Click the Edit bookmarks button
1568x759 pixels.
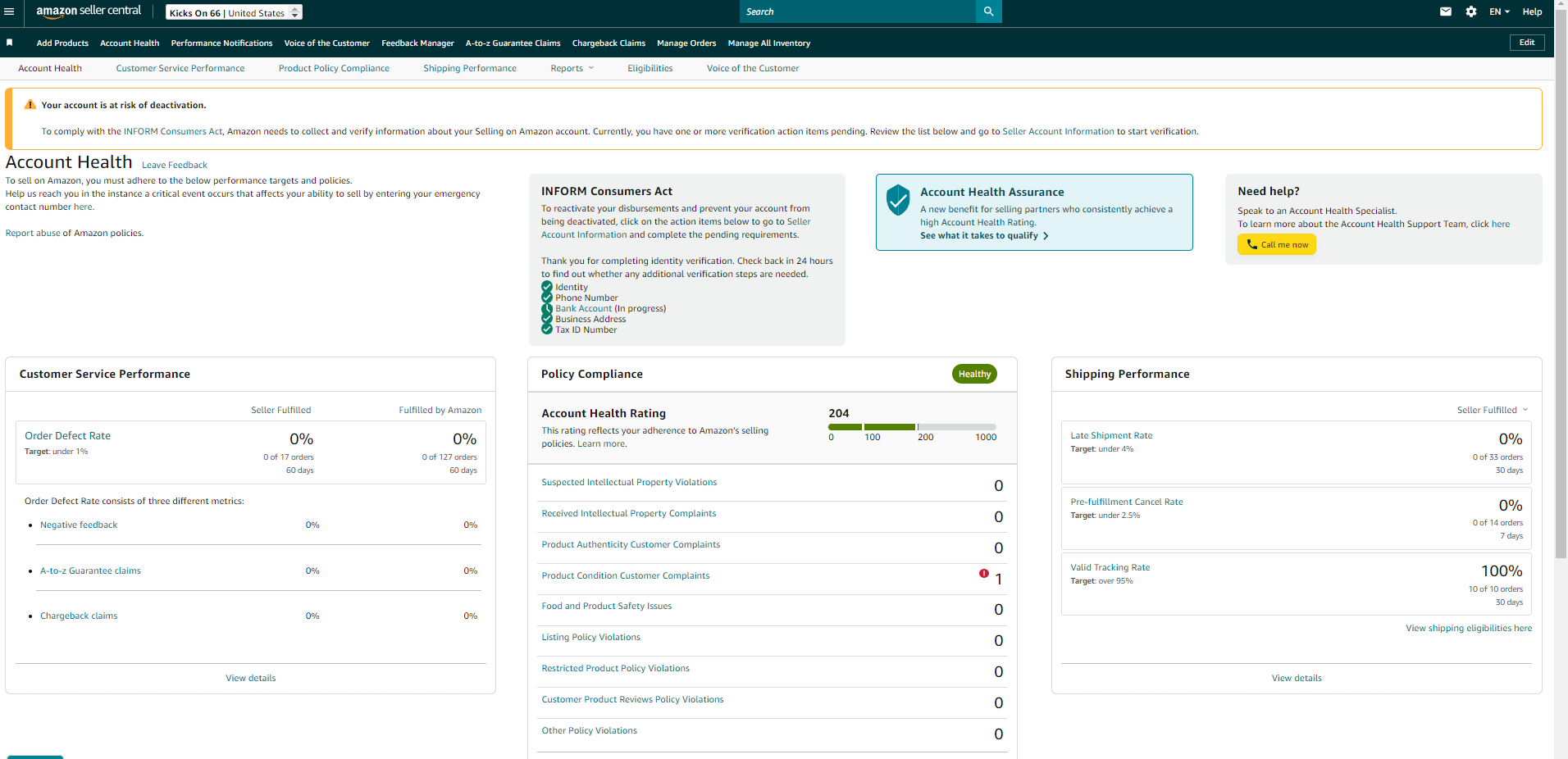coord(1527,43)
